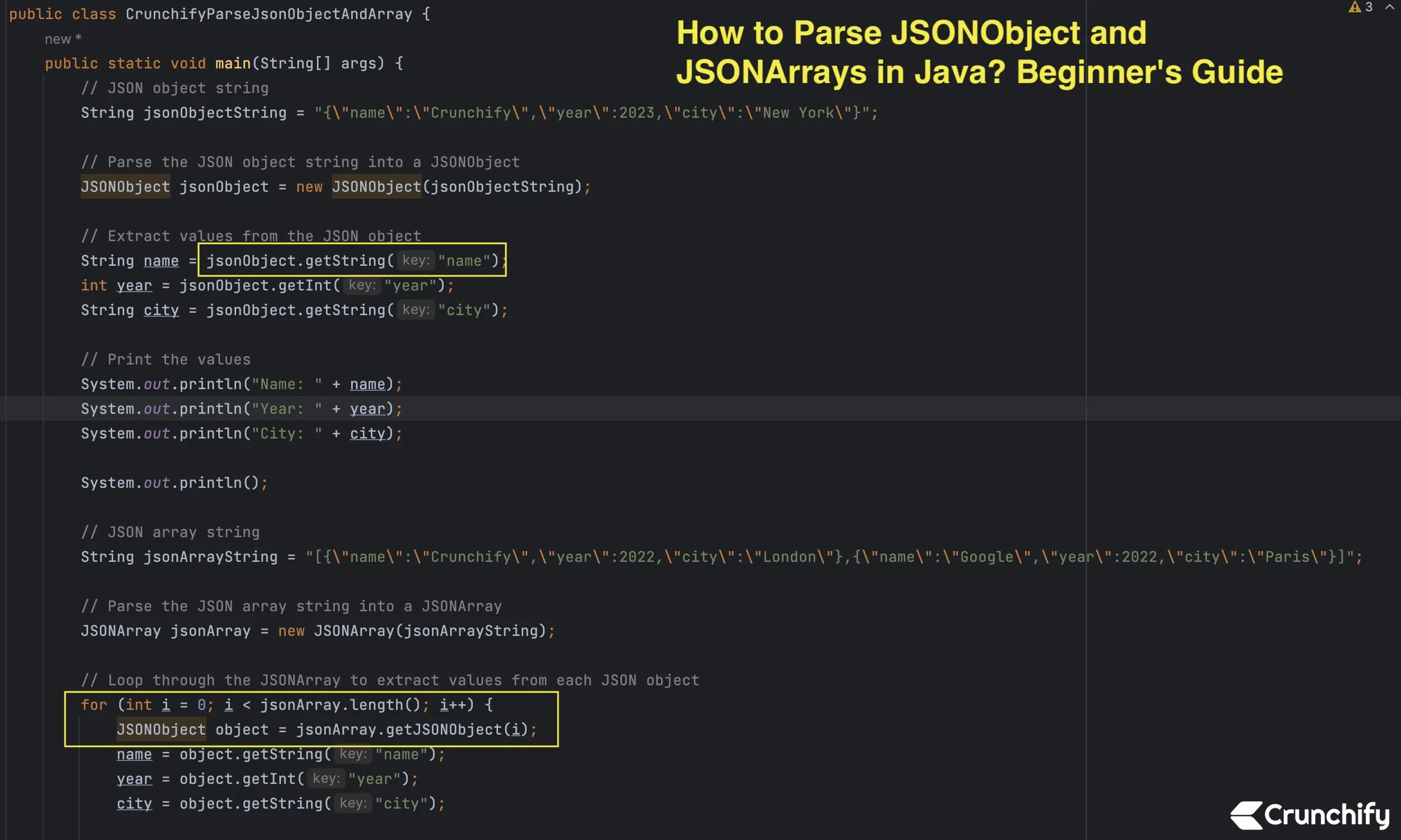Click the 'key:' hint before "year" in jsonObject.getInt

tap(362, 285)
